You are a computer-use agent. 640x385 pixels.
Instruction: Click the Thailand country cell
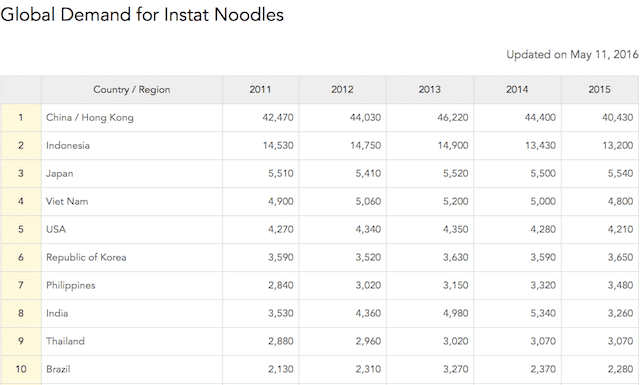click(131, 341)
